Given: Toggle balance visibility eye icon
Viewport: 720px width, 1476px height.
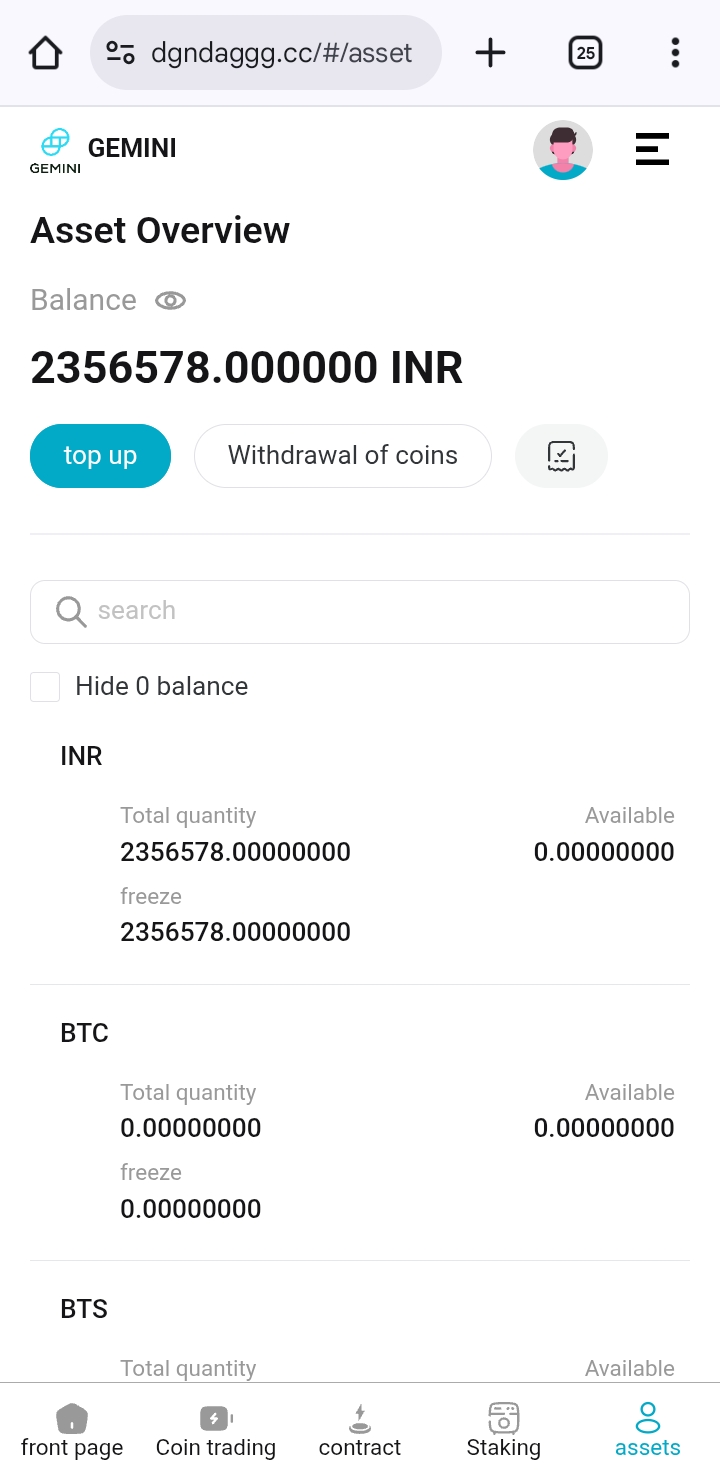Looking at the screenshot, I should [170, 300].
